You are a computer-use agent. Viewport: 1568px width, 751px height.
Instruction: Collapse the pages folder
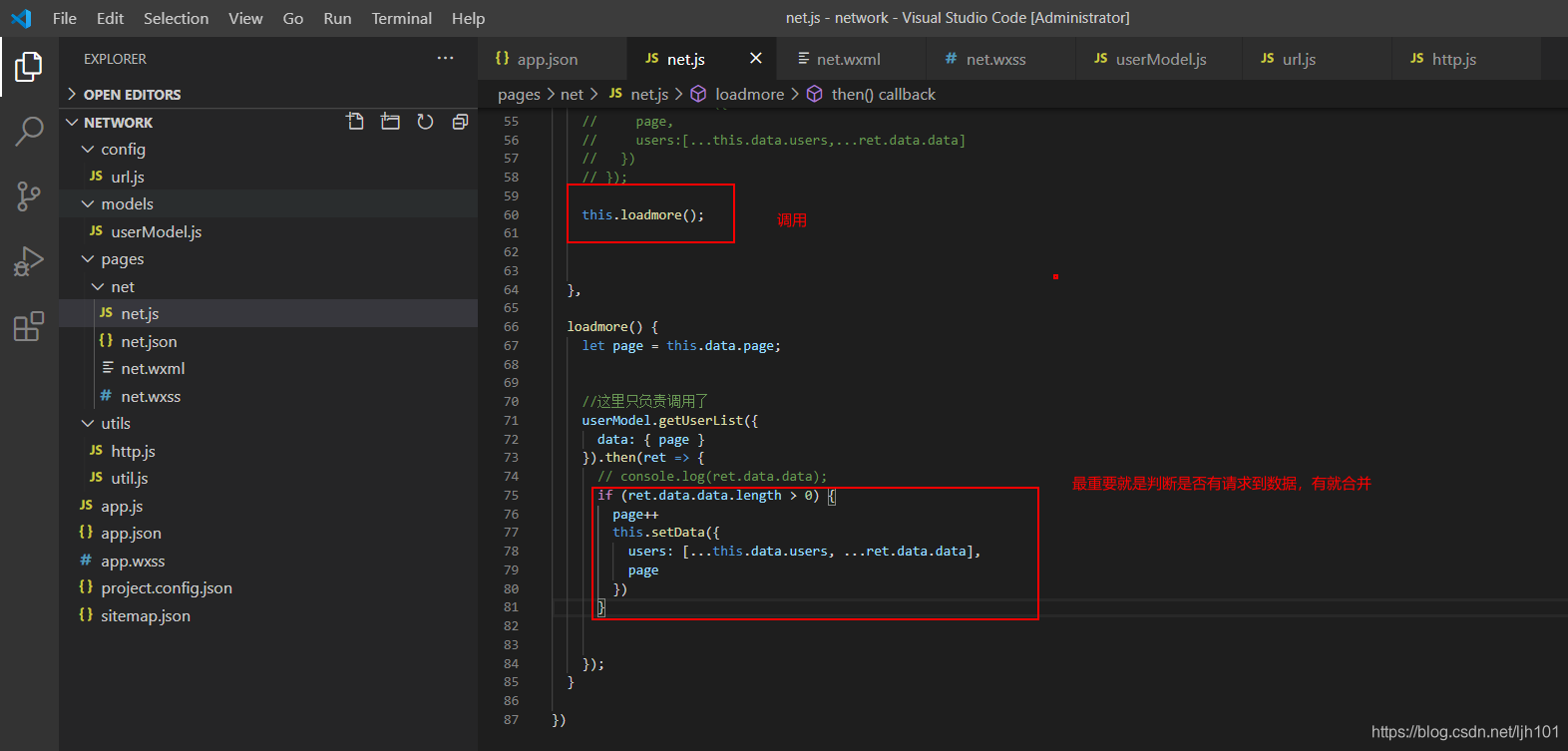point(269,258)
